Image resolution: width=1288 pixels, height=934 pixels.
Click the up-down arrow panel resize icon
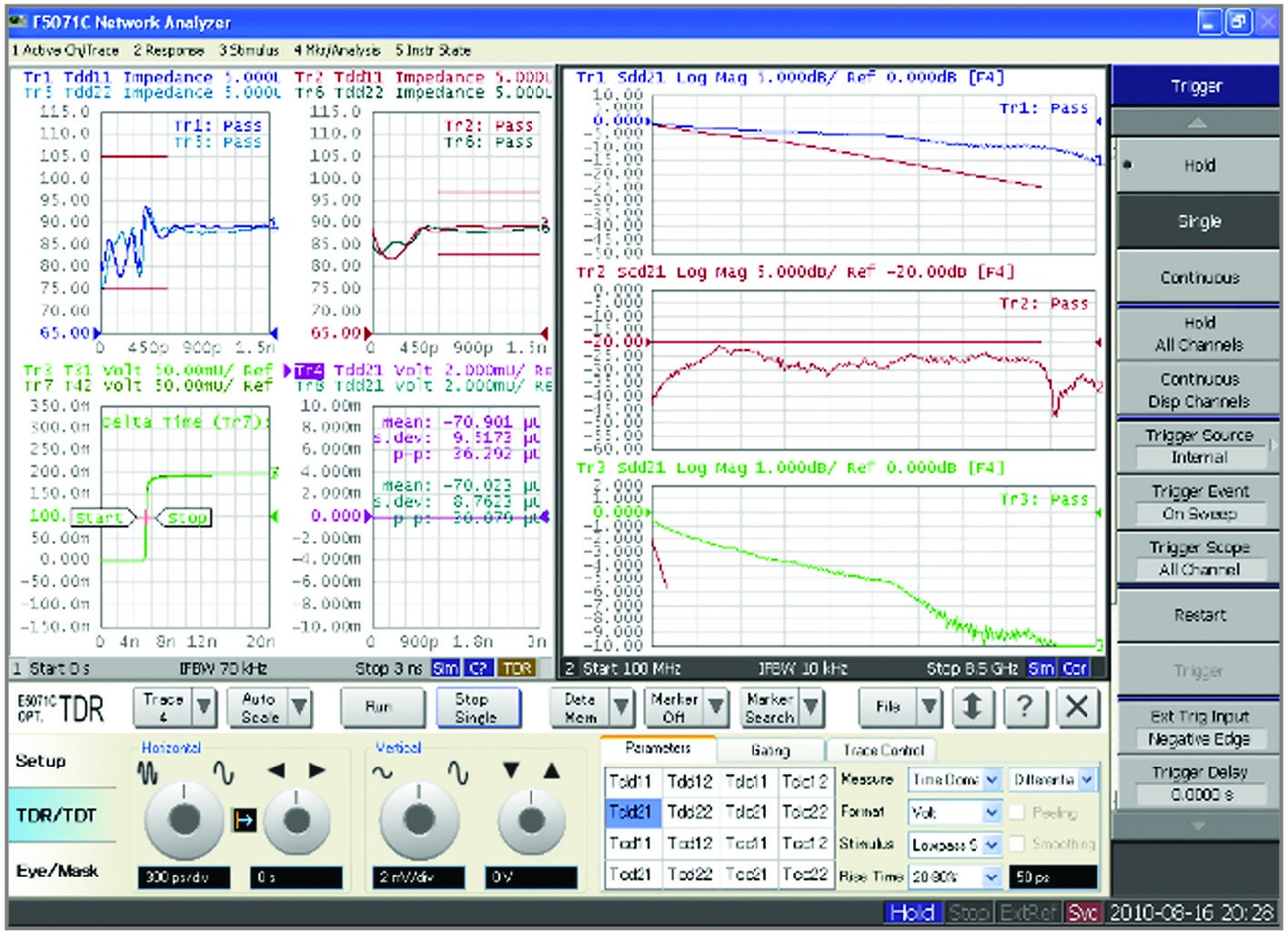coord(971,707)
